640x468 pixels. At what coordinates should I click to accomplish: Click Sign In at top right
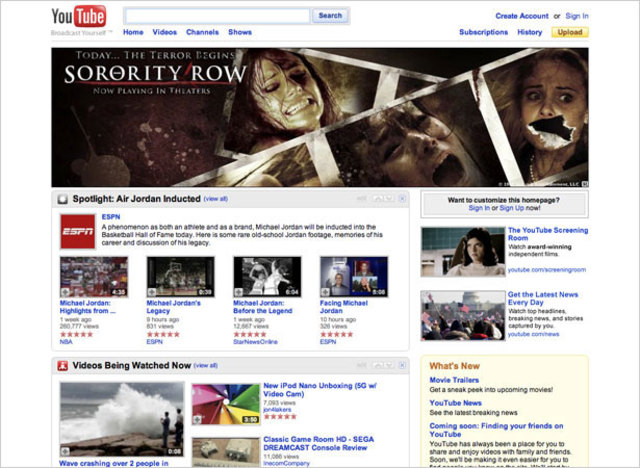[577, 16]
